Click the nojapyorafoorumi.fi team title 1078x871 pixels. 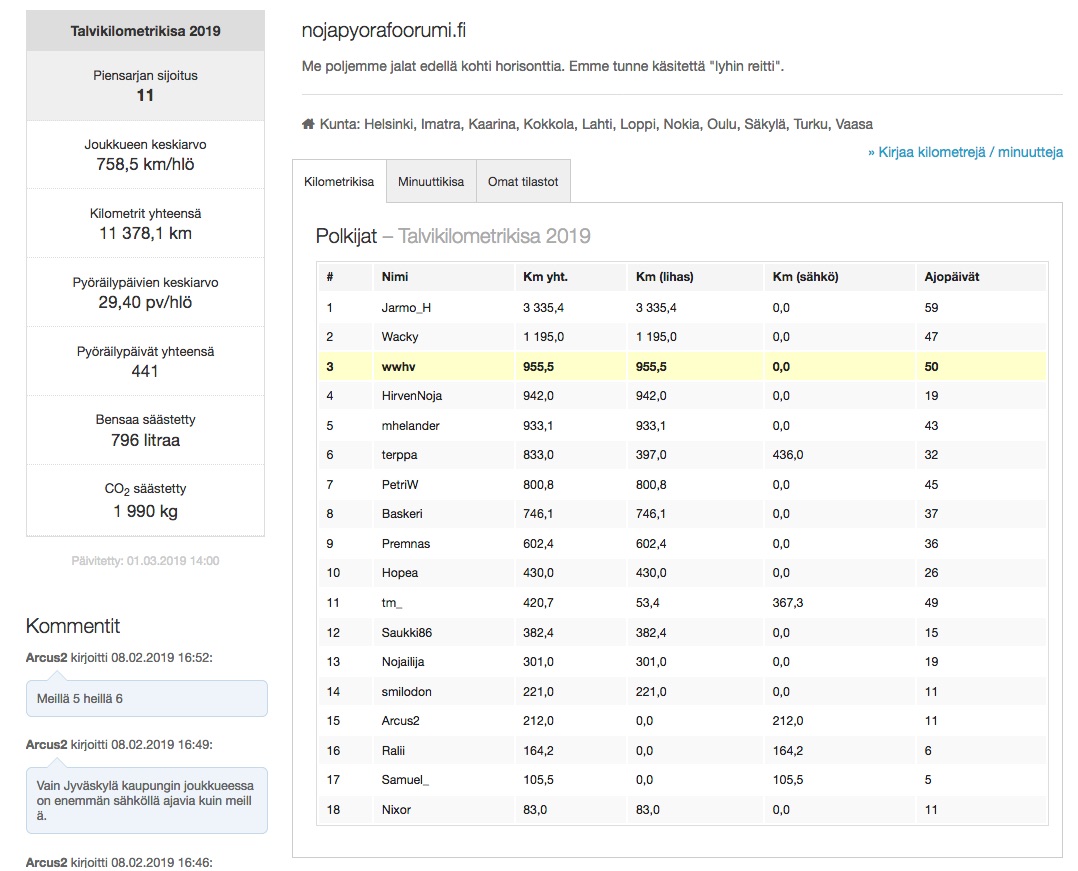pos(384,31)
